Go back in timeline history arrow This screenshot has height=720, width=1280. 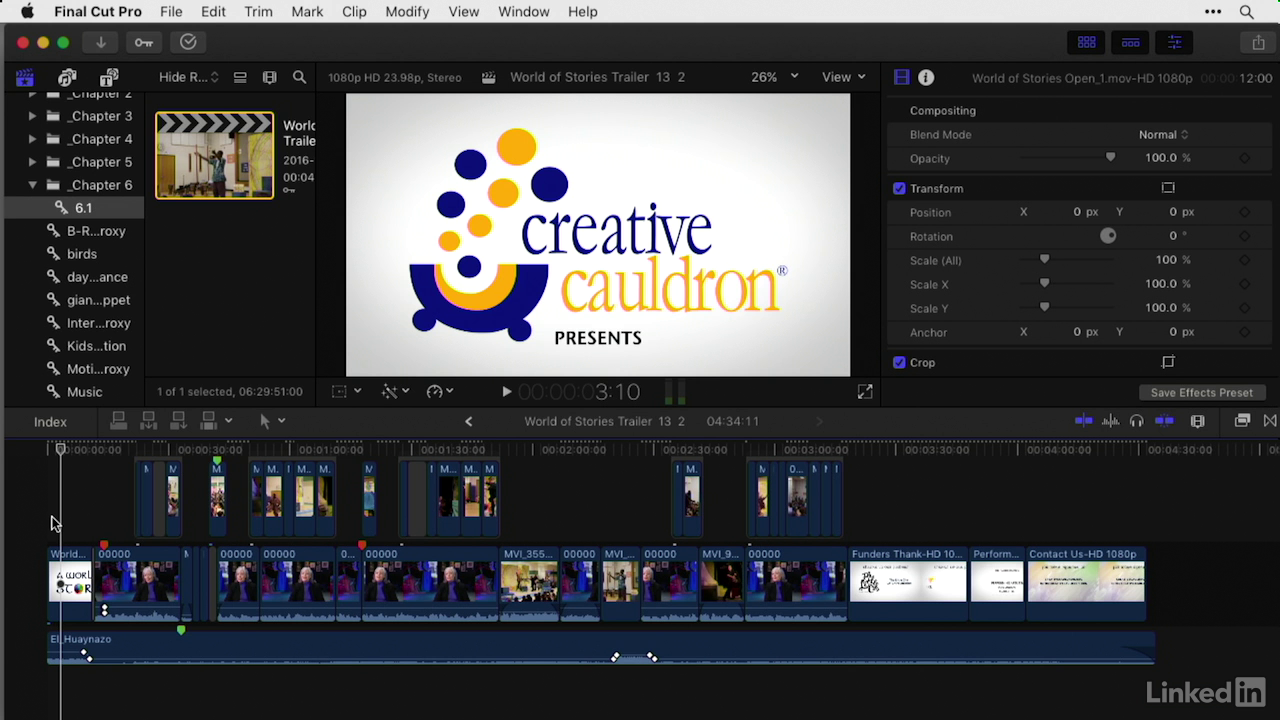468,421
